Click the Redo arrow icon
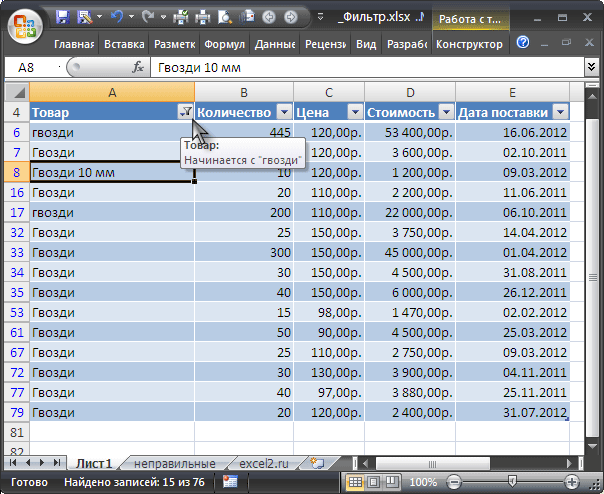This screenshot has height=494, width=604. coord(148,17)
